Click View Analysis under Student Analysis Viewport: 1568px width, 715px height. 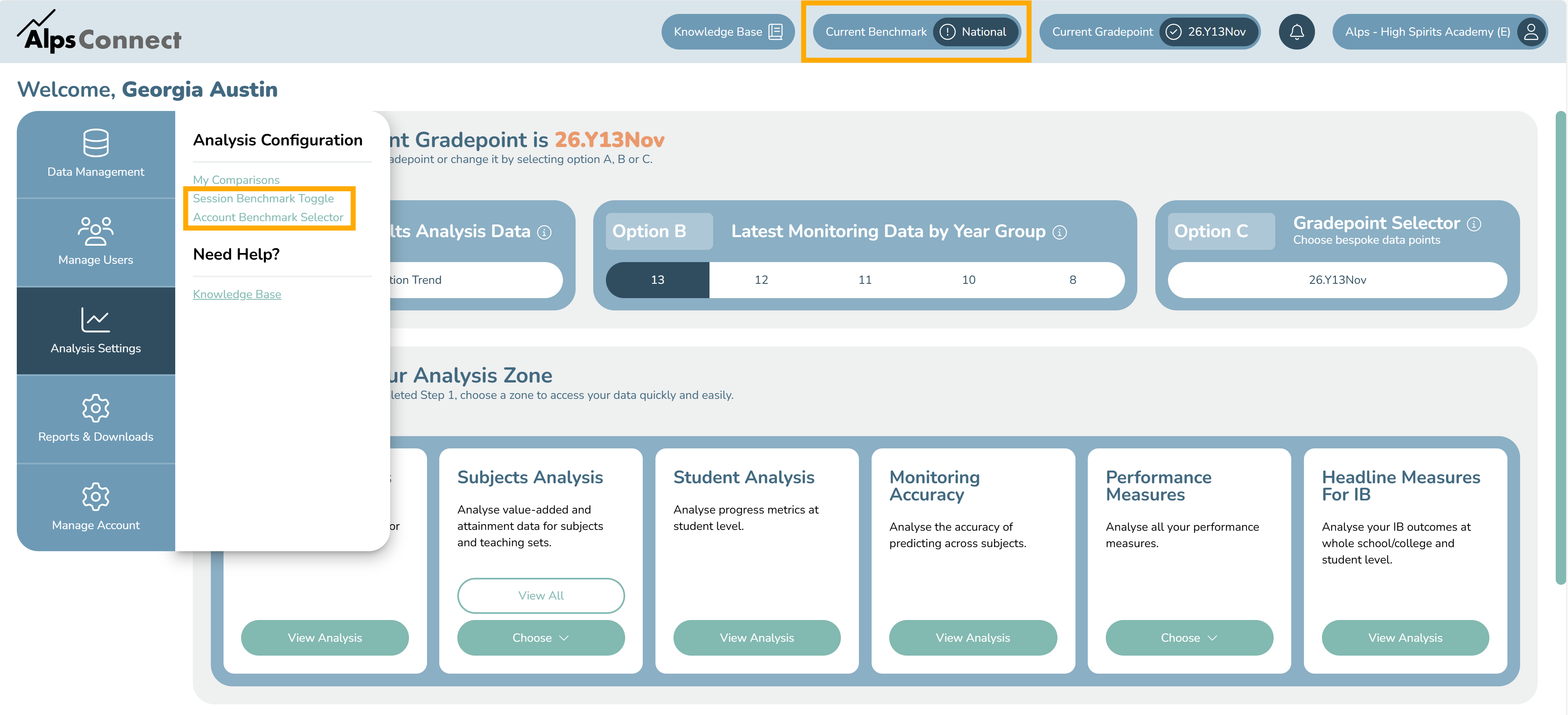coord(757,638)
